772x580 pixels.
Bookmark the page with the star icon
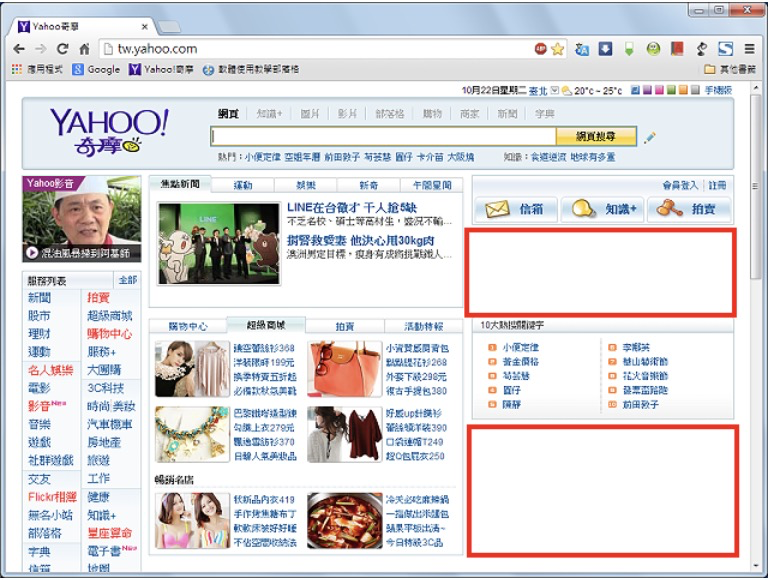point(557,49)
